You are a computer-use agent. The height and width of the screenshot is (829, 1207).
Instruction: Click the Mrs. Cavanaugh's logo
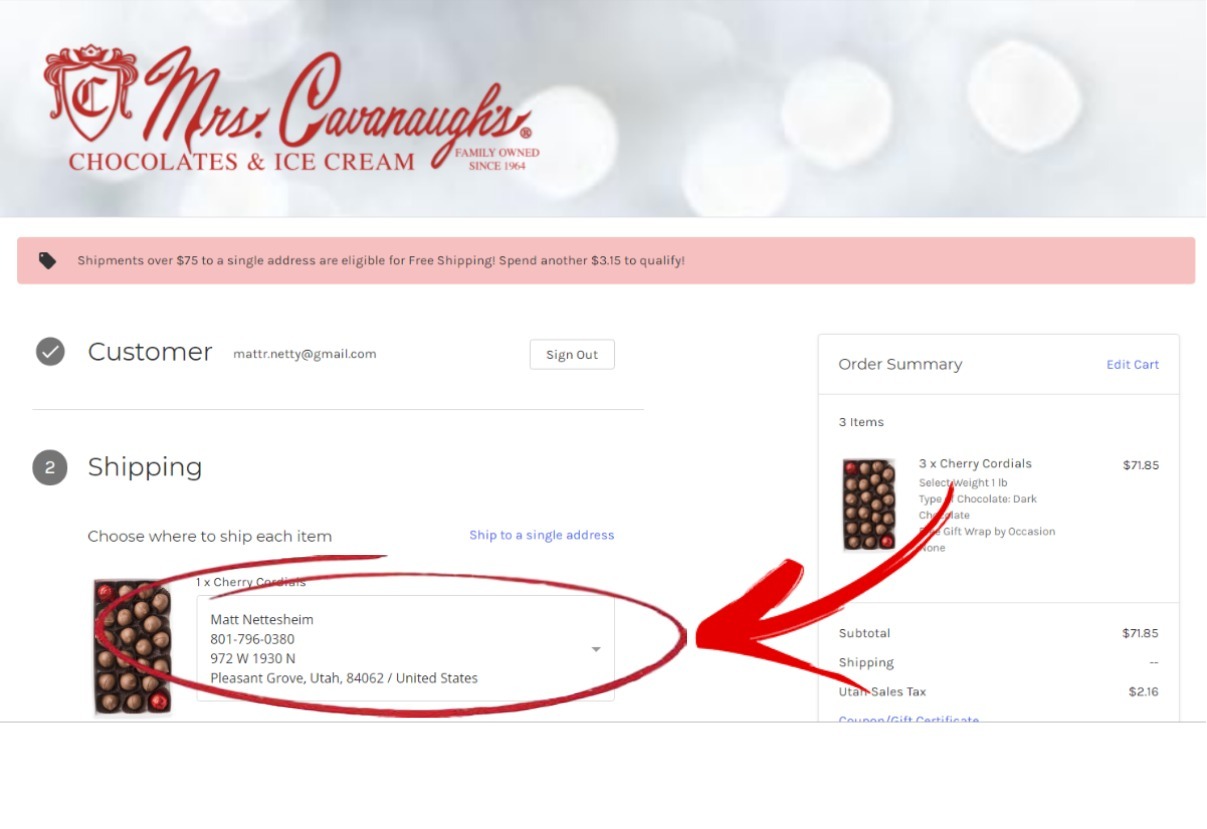click(290, 109)
